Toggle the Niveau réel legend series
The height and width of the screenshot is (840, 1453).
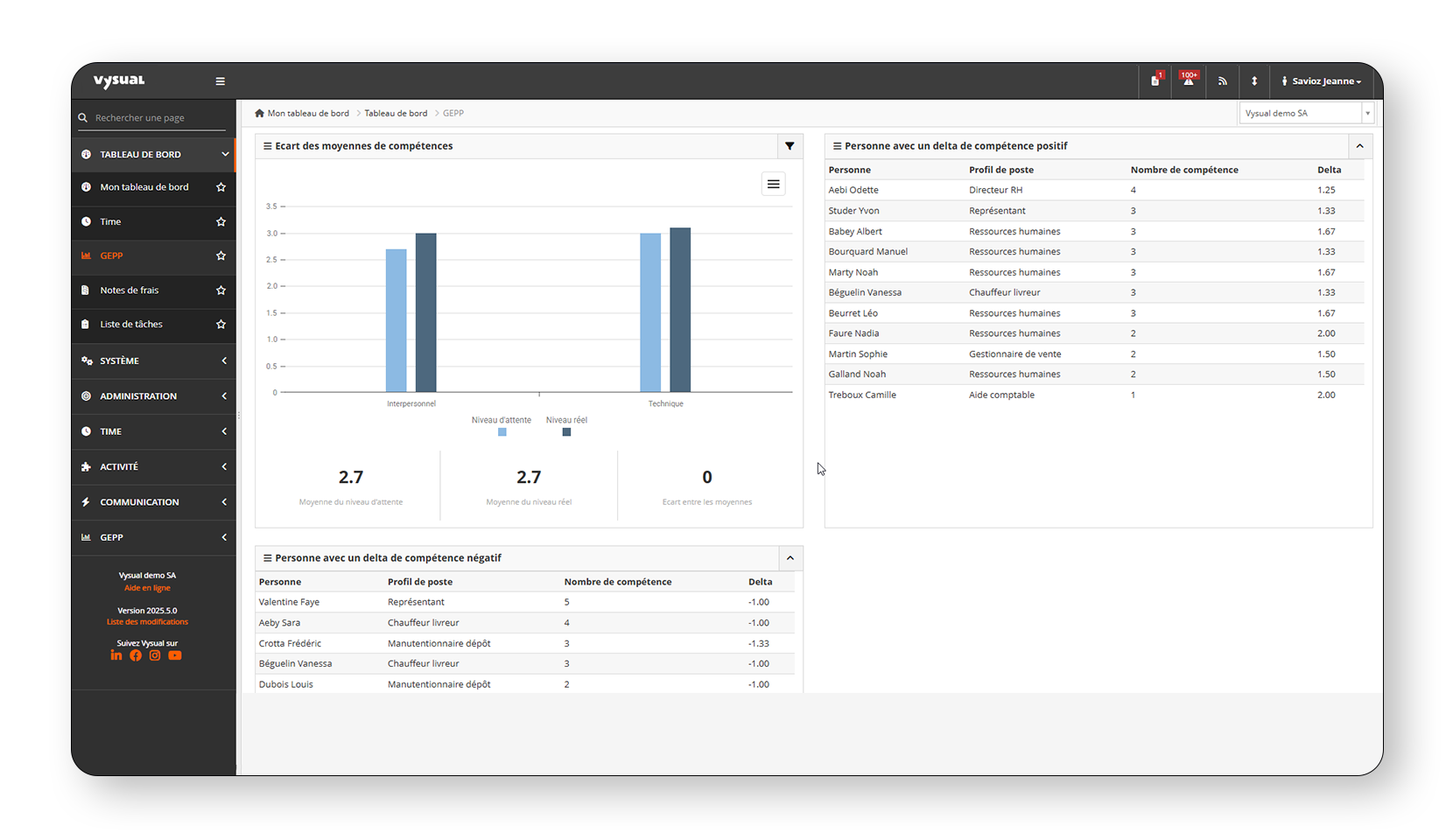(566, 425)
